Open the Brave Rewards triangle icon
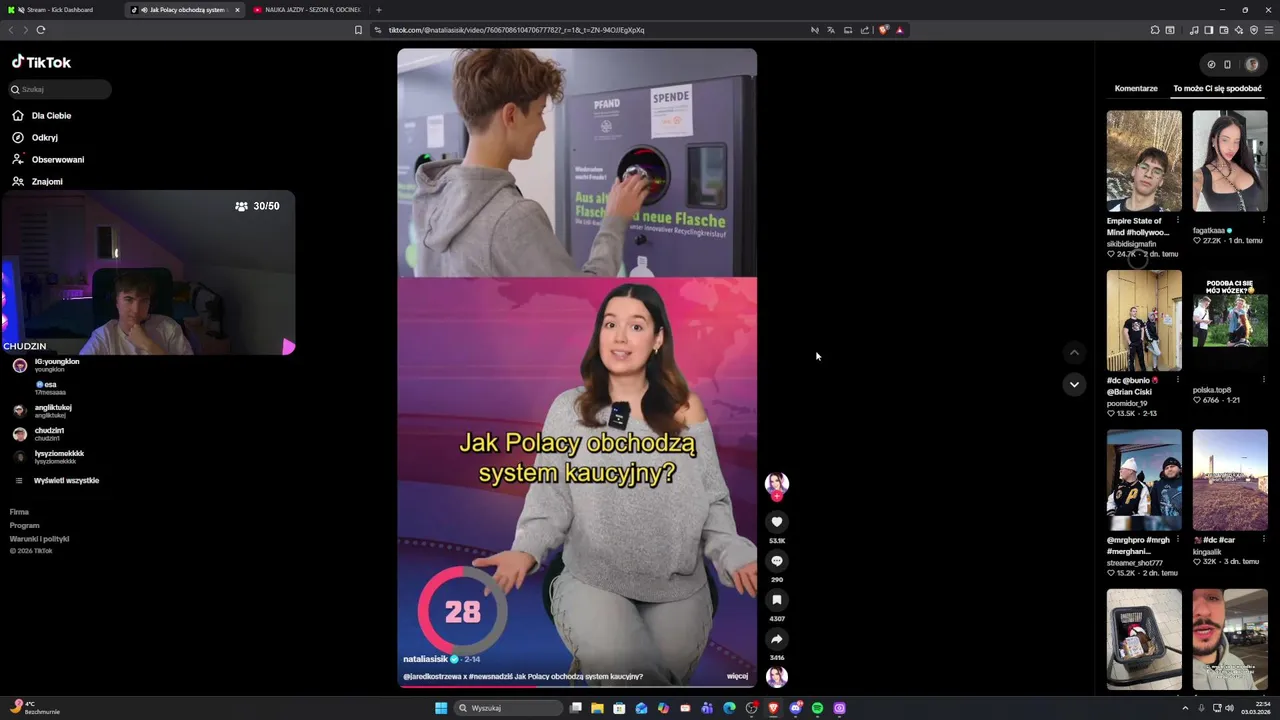This screenshot has height=720, width=1280. point(899,30)
